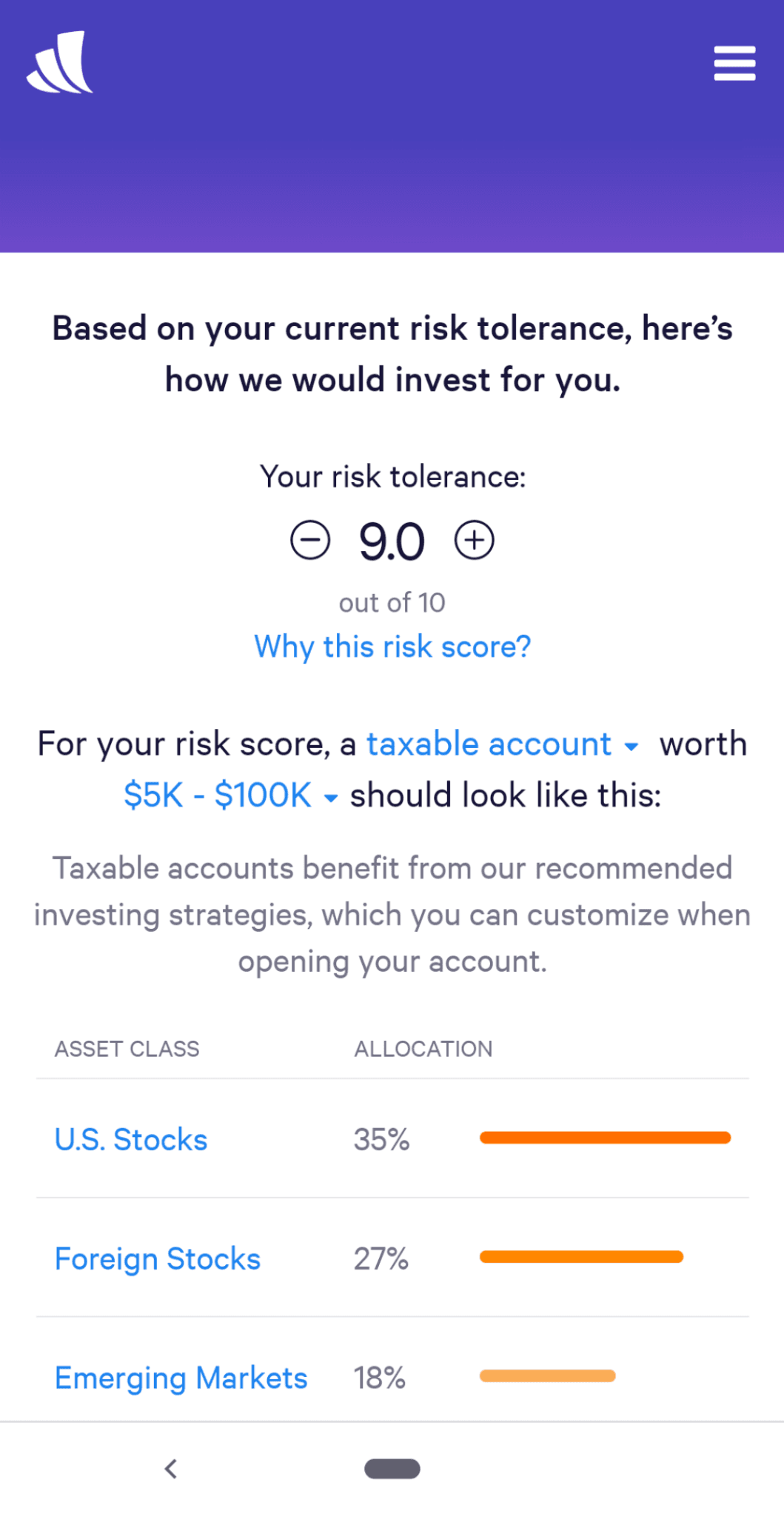784x1517 pixels.
Task: Click the ASSET CLASS column header
Action: tap(127, 1049)
